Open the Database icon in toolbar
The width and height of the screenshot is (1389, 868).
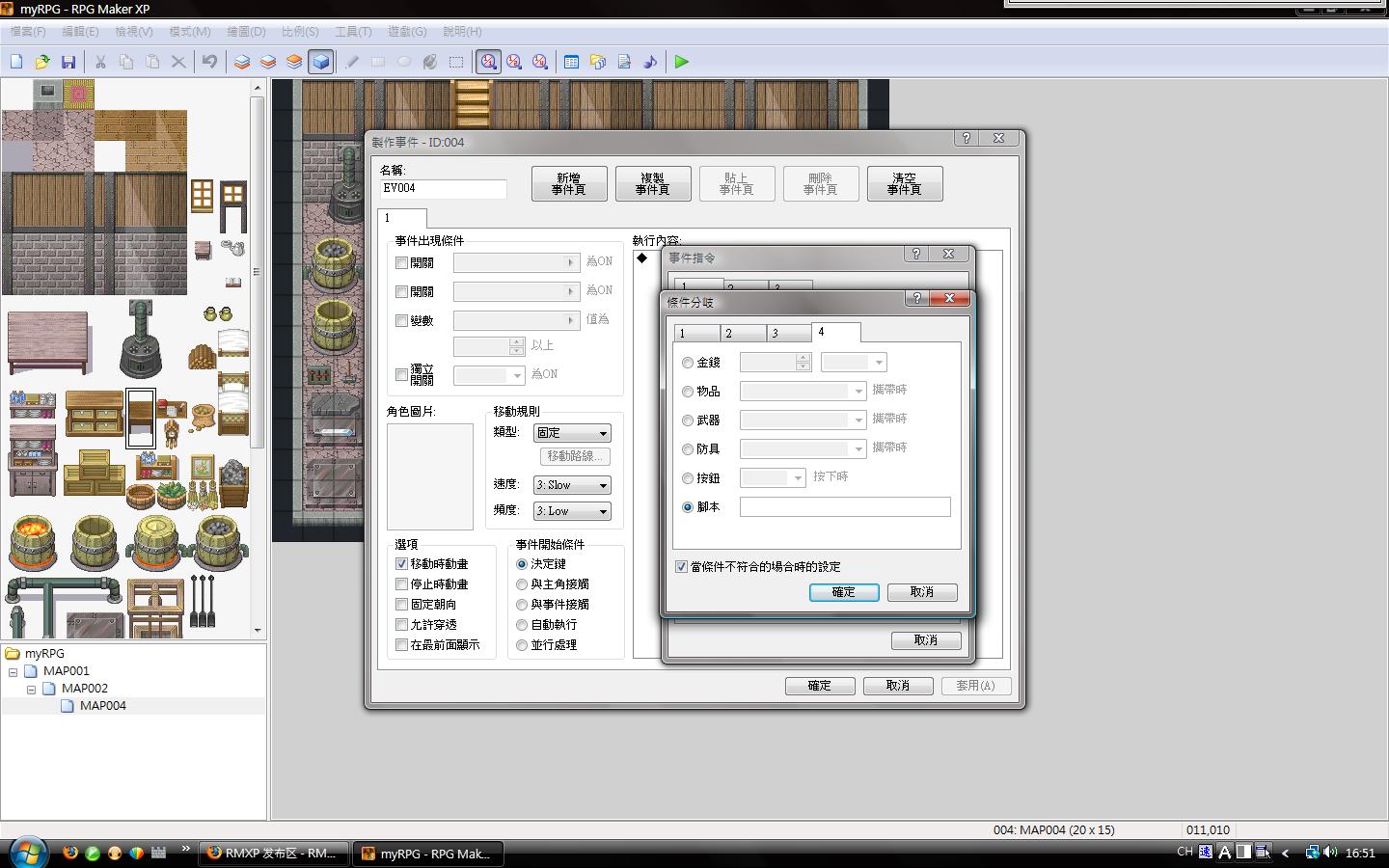572,62
